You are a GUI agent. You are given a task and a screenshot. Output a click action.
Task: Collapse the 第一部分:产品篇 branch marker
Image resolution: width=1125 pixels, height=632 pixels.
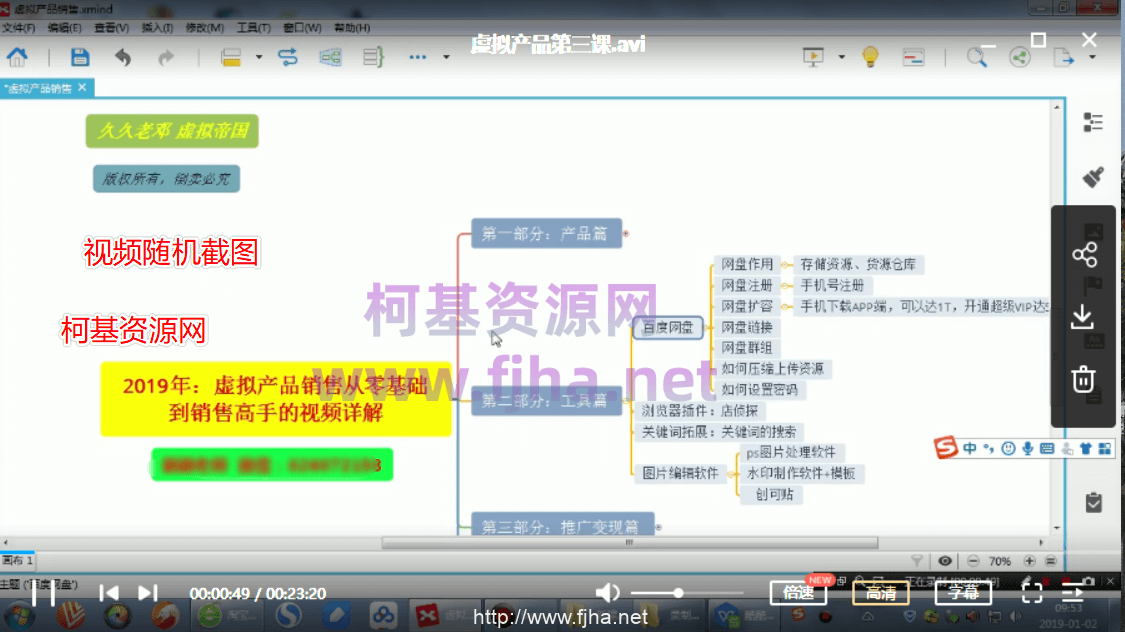click(x=626, y=233)
